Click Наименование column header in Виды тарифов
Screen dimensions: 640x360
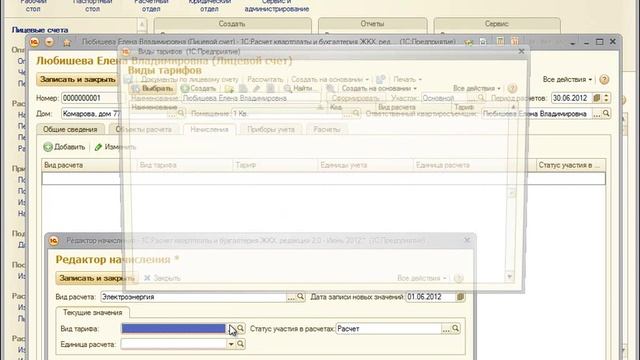pyautogui.click(x=227, y=107)
